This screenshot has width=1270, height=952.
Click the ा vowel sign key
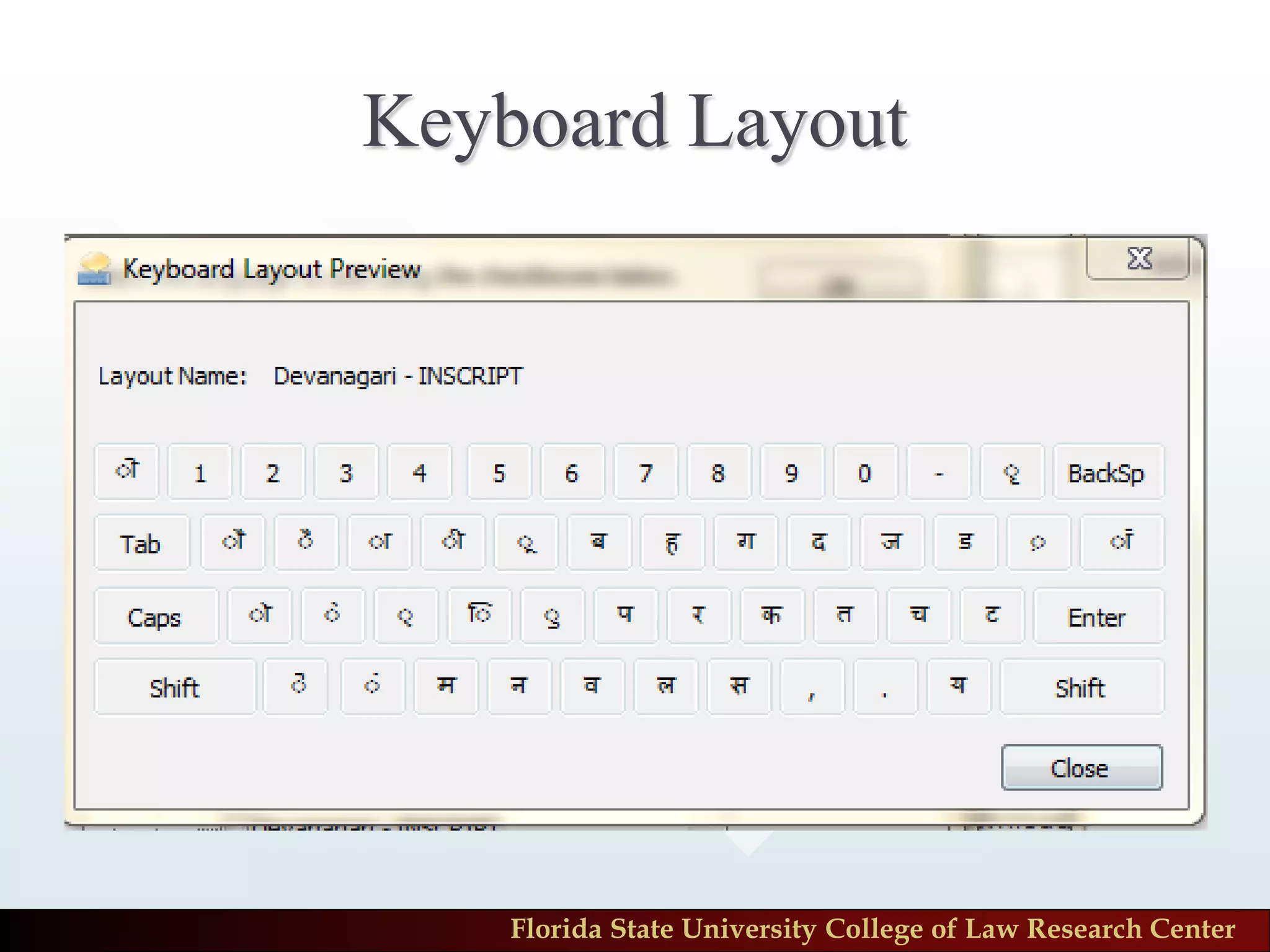pyautogui.click(x=380, y=543)
